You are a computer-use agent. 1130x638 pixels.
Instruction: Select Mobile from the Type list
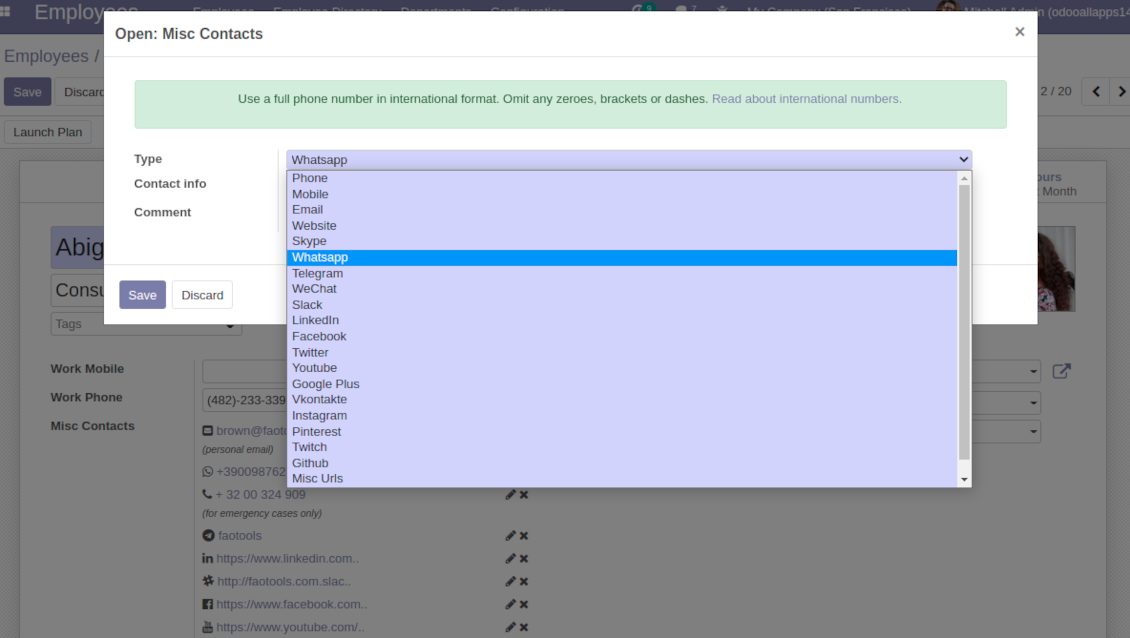(622, 194)
